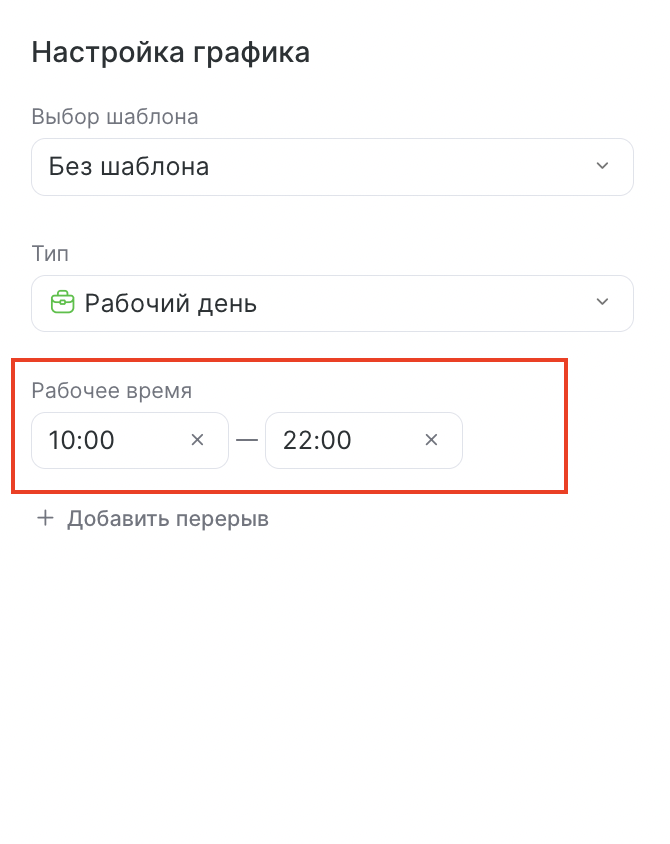Click the Рабочее время label

111,391
